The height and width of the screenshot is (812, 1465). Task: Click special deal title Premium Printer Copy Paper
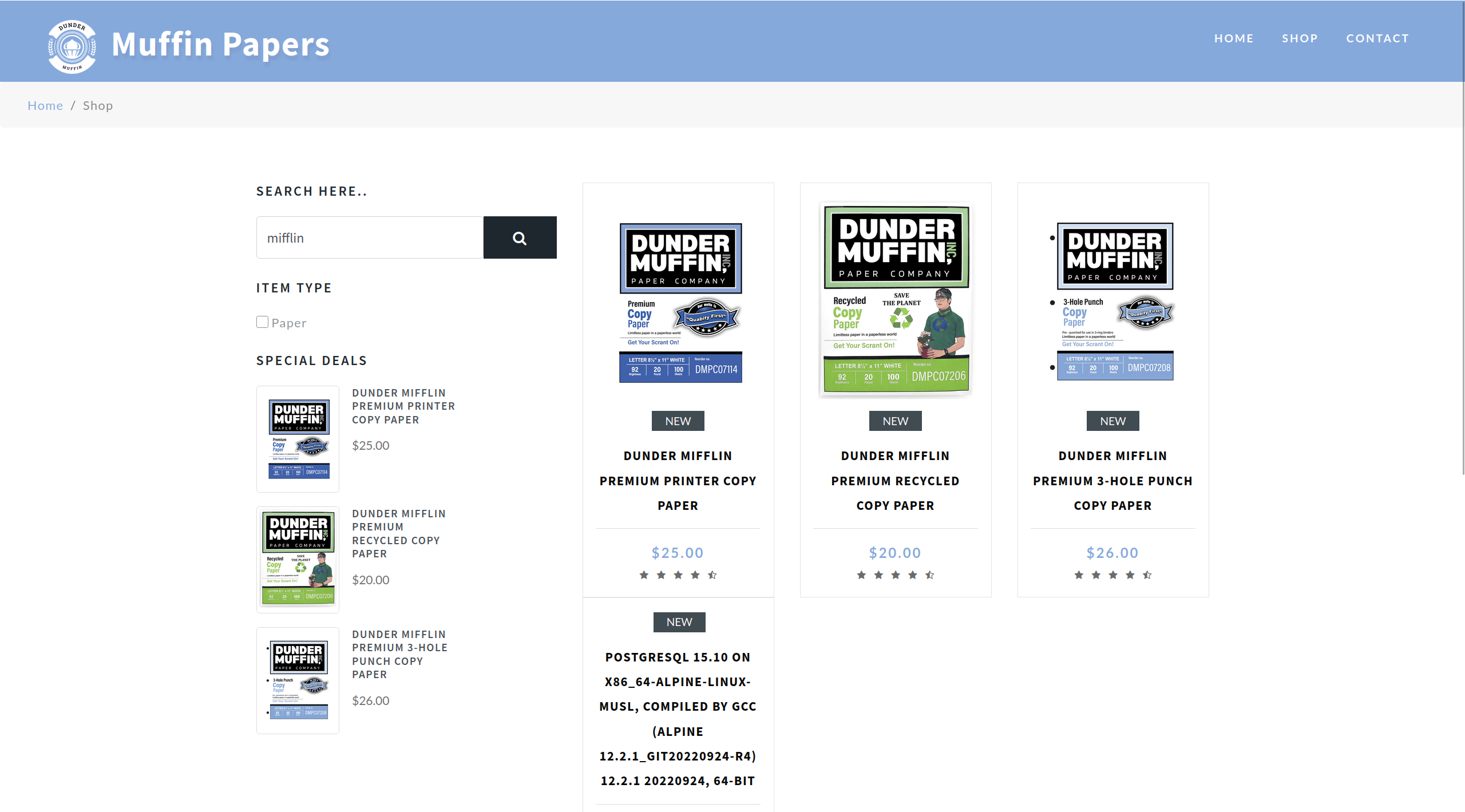(403, 406)
